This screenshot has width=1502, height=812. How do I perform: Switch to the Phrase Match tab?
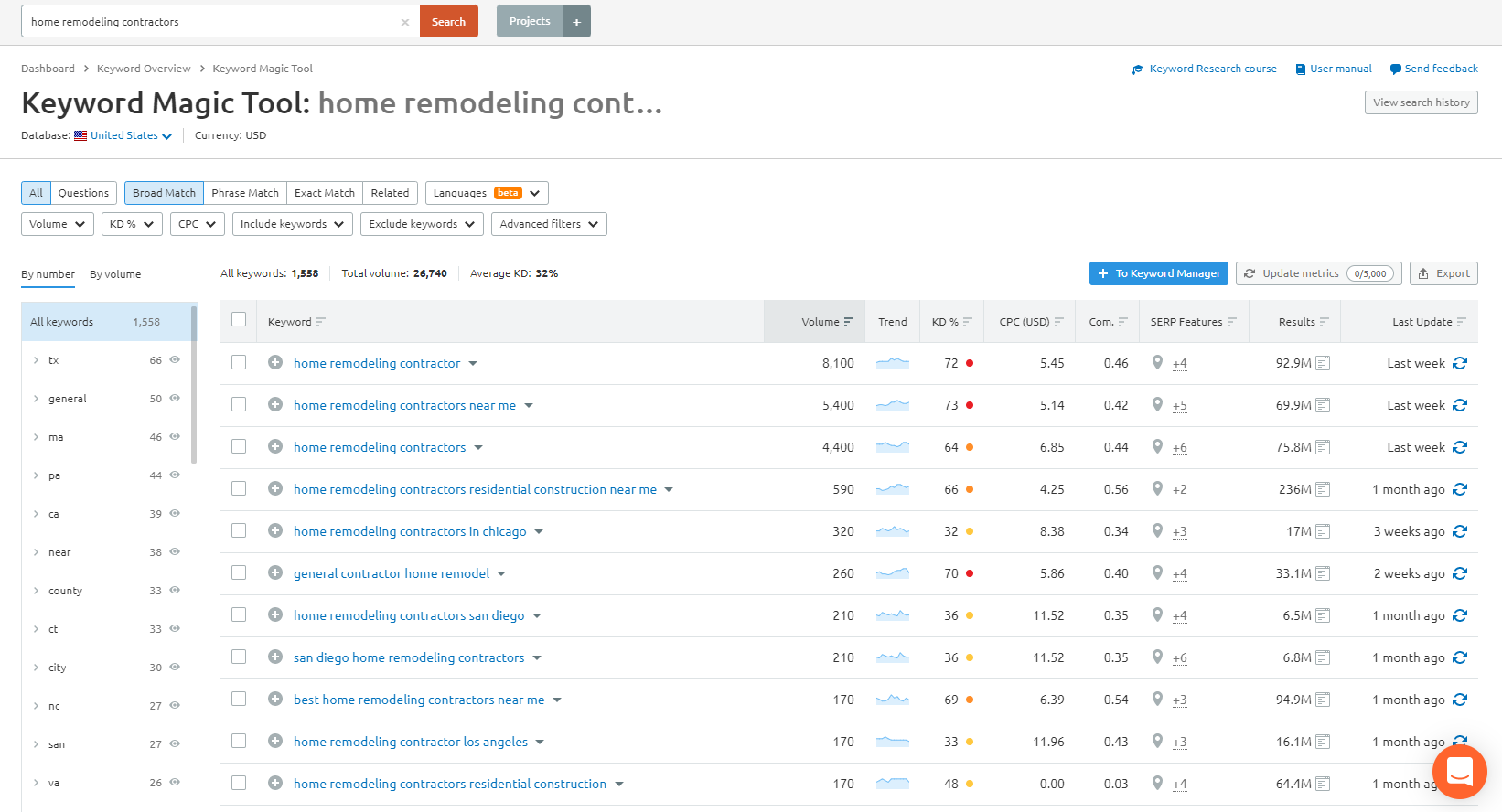click(x=245, y=193)
